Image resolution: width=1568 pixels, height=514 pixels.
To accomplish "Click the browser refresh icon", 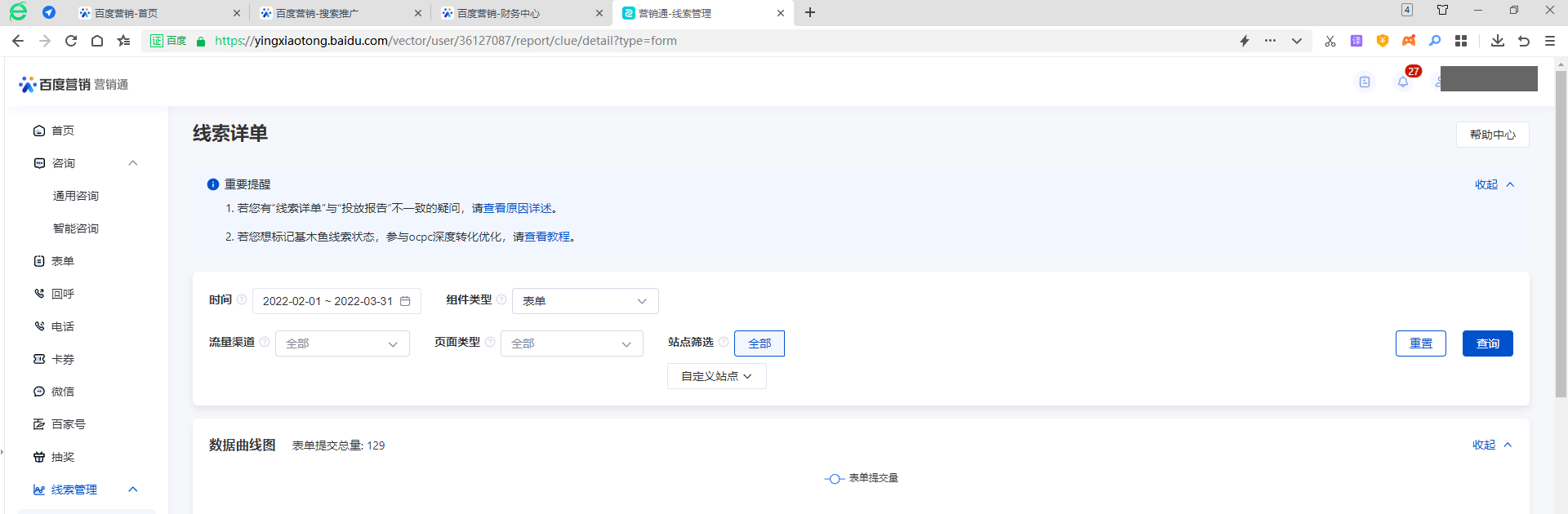I will click(x=71, y=41).
